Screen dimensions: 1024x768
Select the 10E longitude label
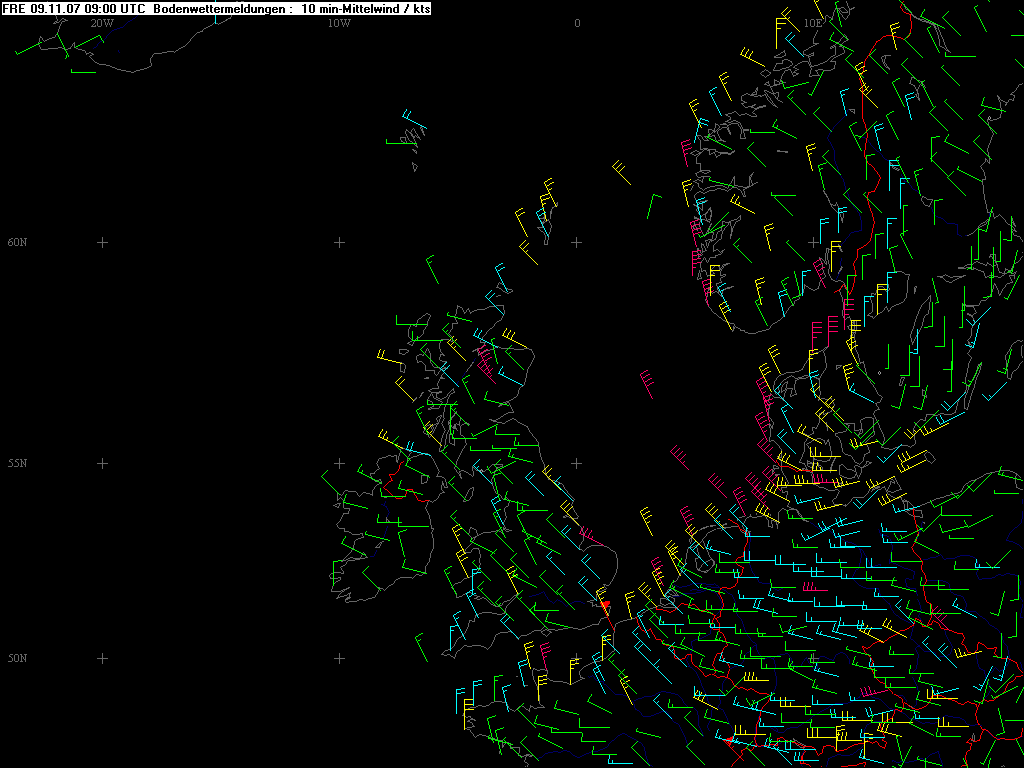tap(813, 23)
